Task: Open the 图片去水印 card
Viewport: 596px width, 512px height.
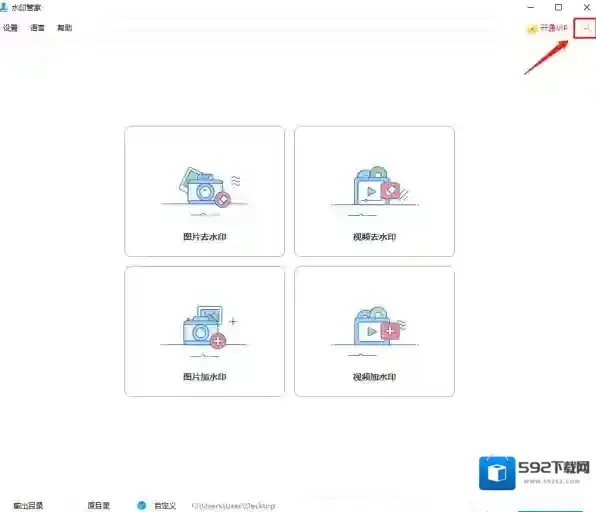Action: coord(204,191)
